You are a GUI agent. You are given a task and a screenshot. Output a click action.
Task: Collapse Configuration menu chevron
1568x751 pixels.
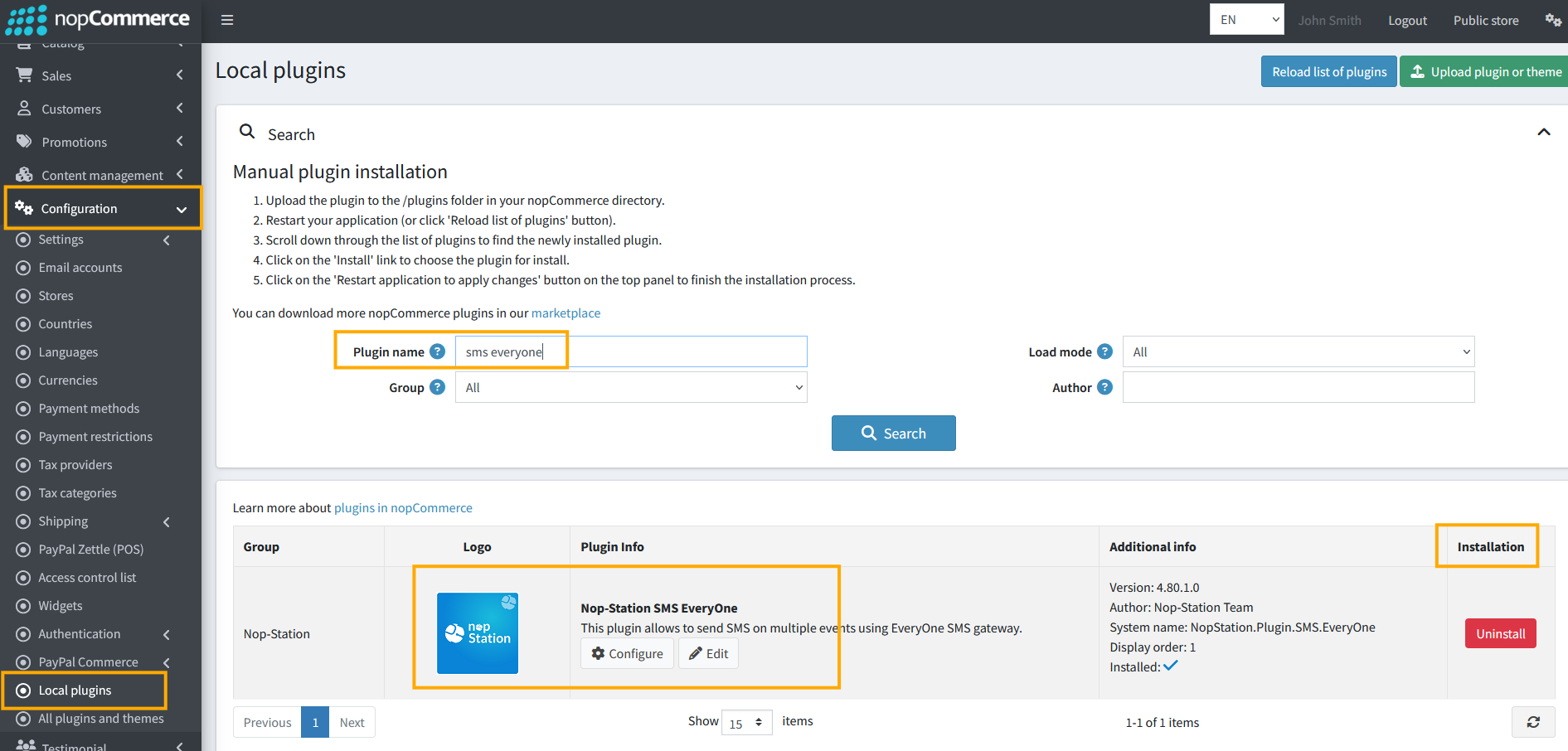tap(182, 209)
